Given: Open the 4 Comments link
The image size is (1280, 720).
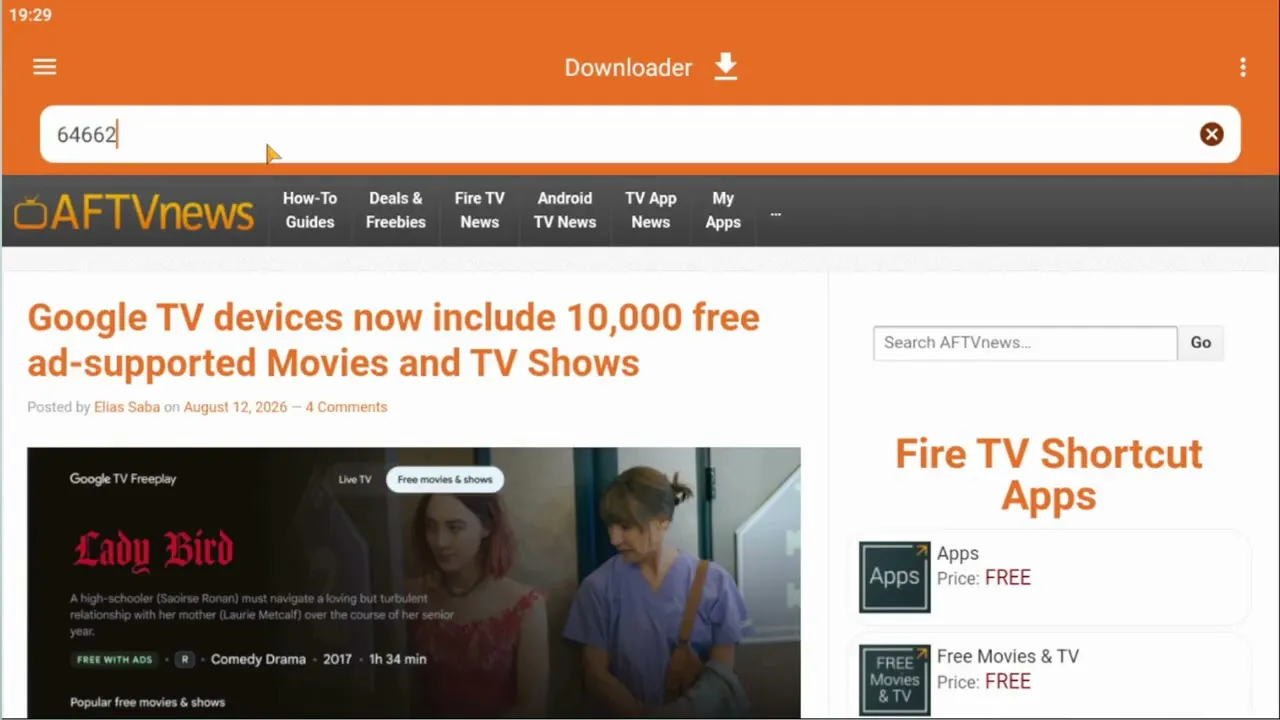Looking at the screenshot, I should click(346, 407).
